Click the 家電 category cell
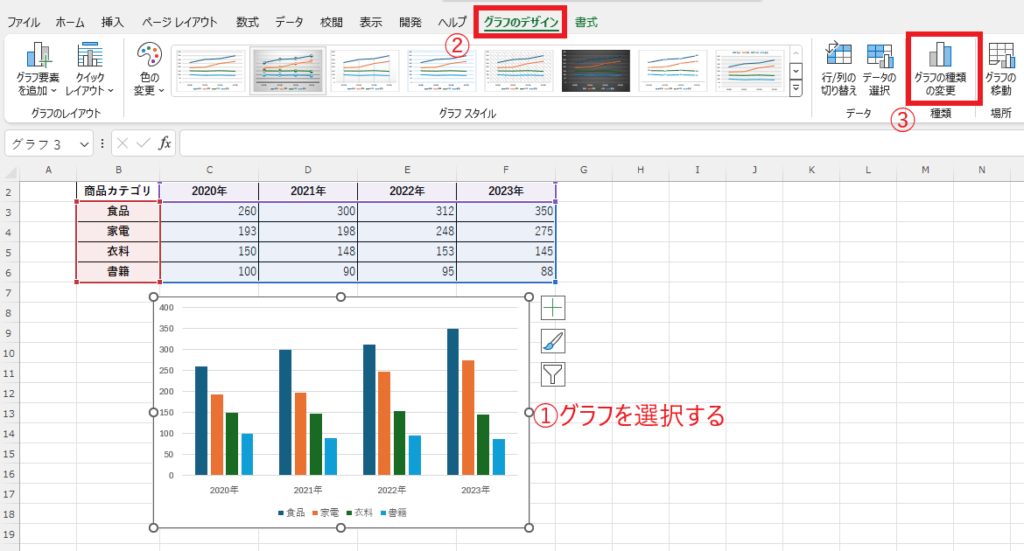 point(118,231)
